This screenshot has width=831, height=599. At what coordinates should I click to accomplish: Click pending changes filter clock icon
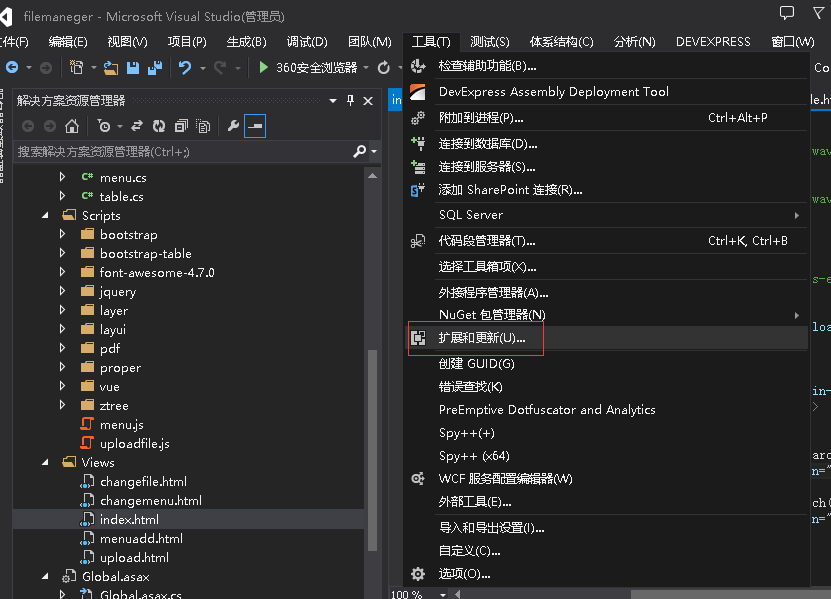[104, 126]
